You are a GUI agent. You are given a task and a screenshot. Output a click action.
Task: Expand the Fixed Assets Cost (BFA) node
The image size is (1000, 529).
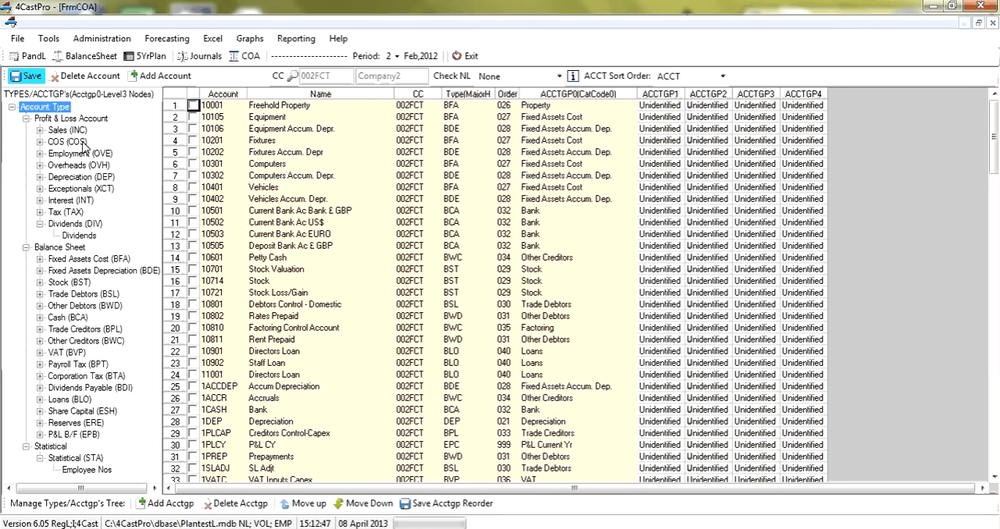[x=40, y=259]
